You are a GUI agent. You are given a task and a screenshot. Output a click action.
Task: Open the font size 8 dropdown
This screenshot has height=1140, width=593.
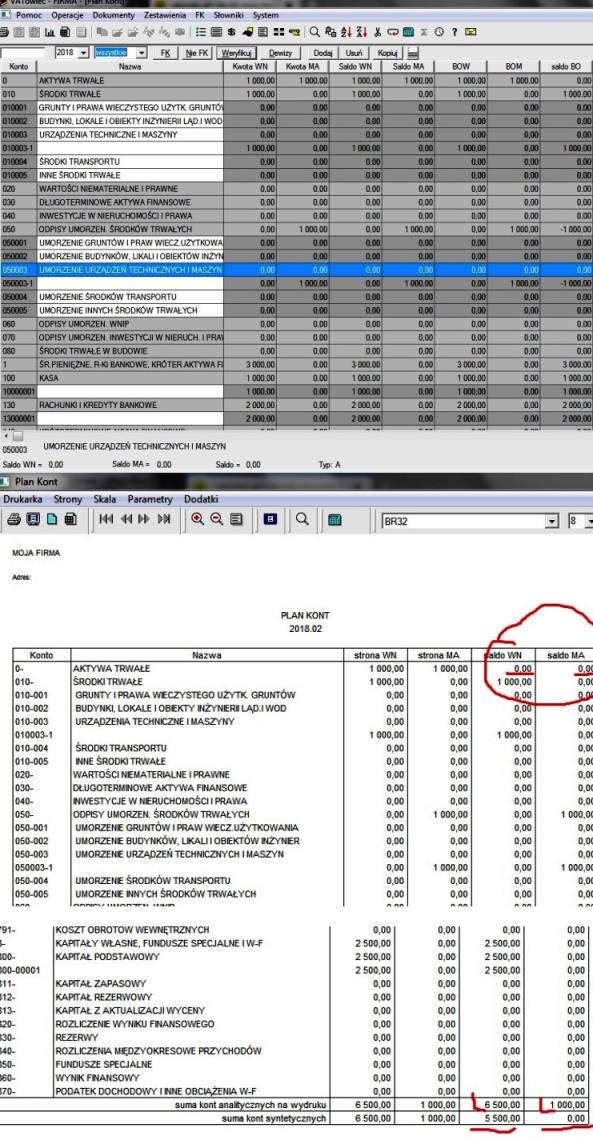click(589, 521)
